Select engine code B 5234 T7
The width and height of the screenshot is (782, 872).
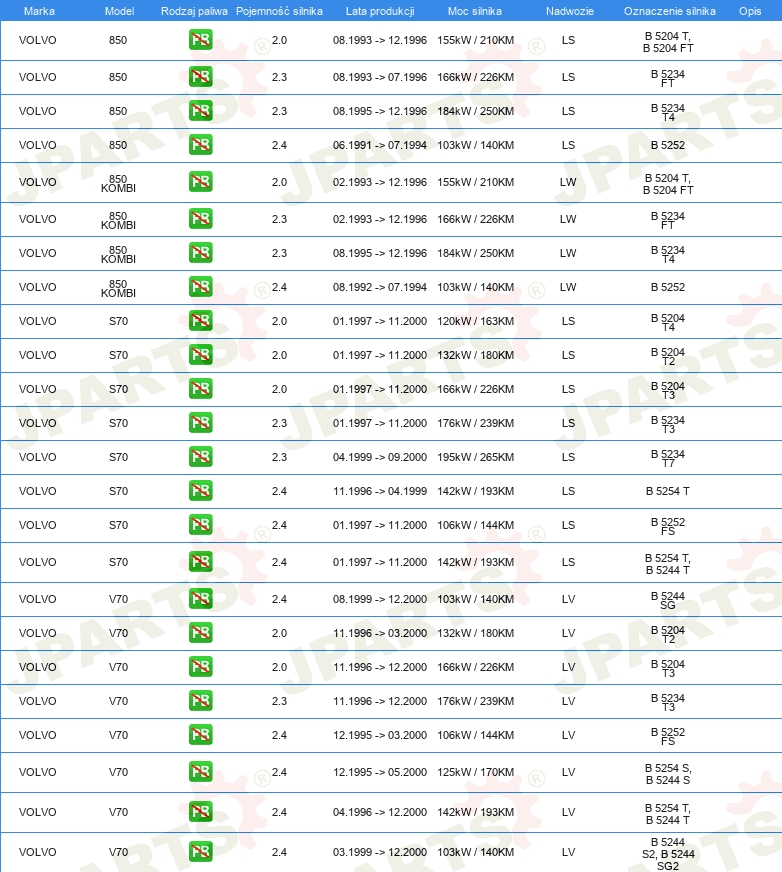pyautogui.click(x=668, y=458)
